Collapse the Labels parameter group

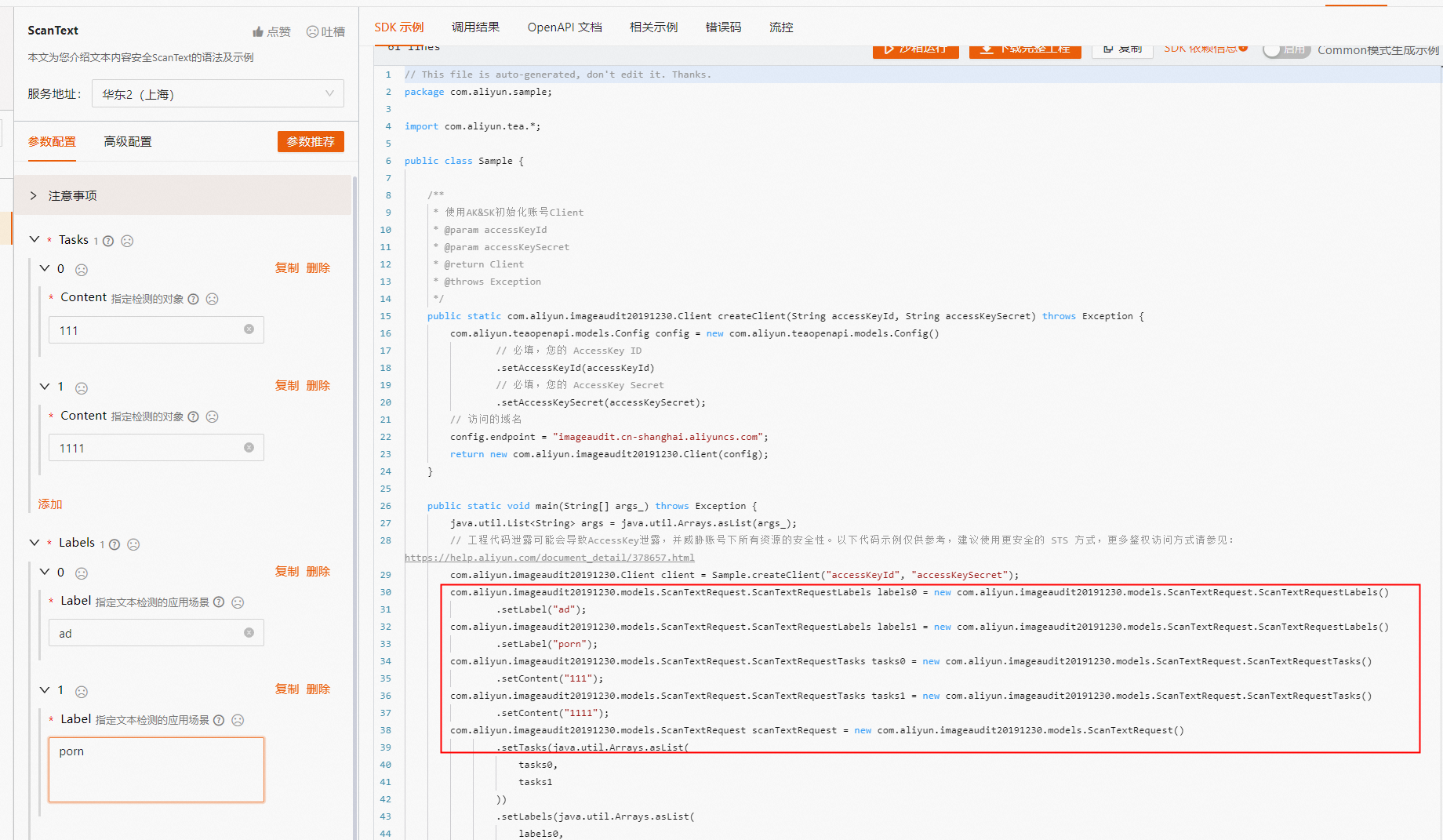[x=35, y=542]
